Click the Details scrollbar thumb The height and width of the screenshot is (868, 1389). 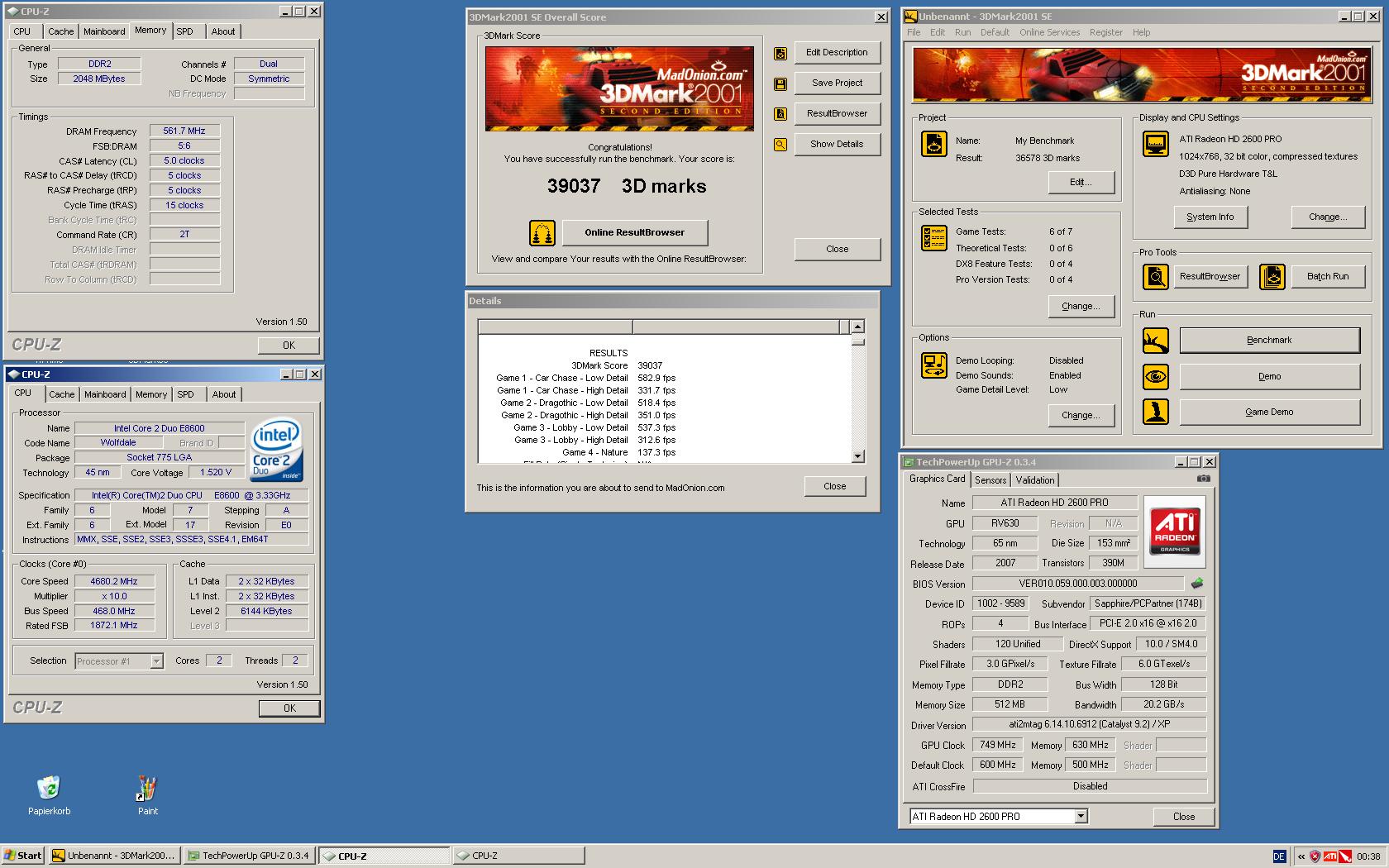857,340
